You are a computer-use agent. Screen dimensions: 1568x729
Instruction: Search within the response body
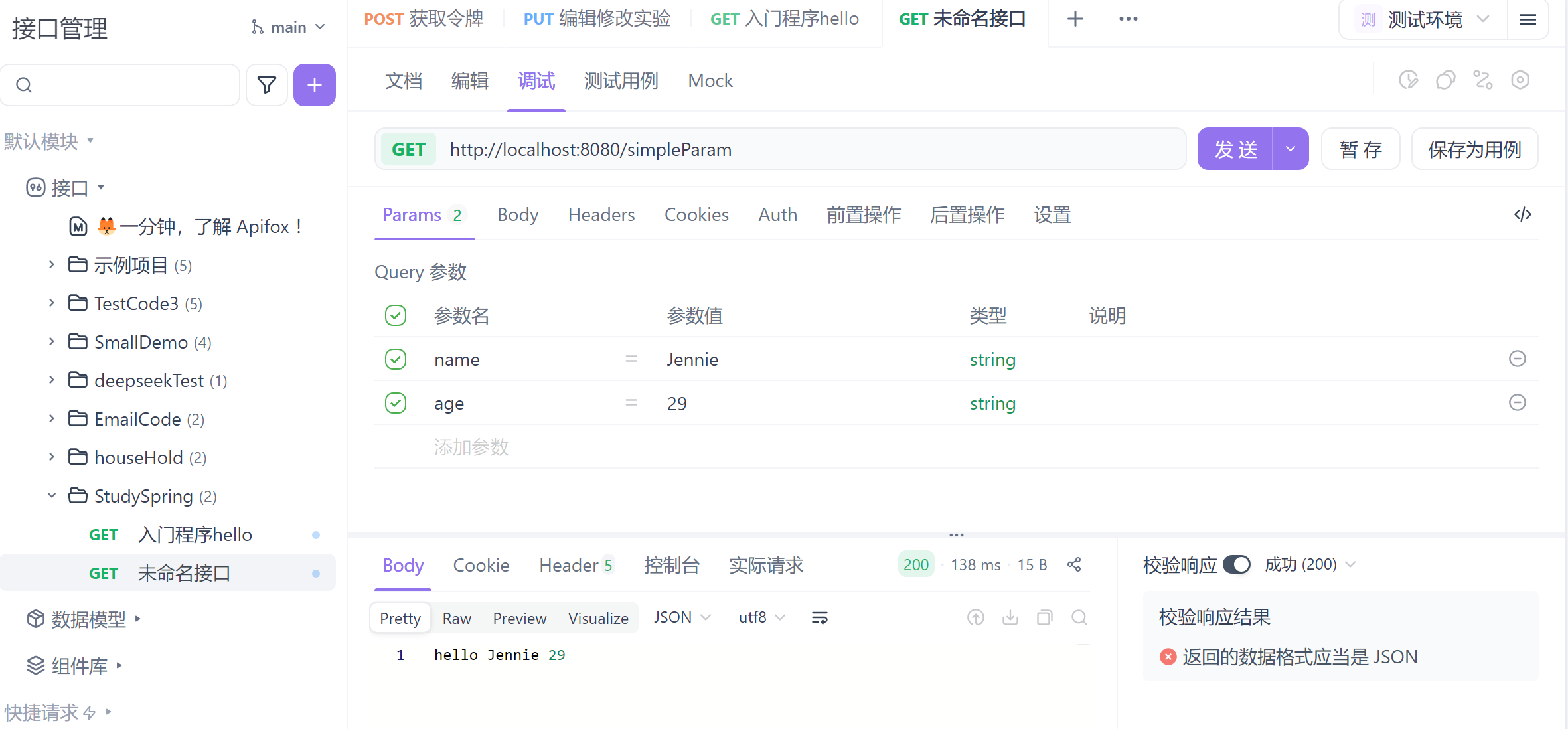1079,618
